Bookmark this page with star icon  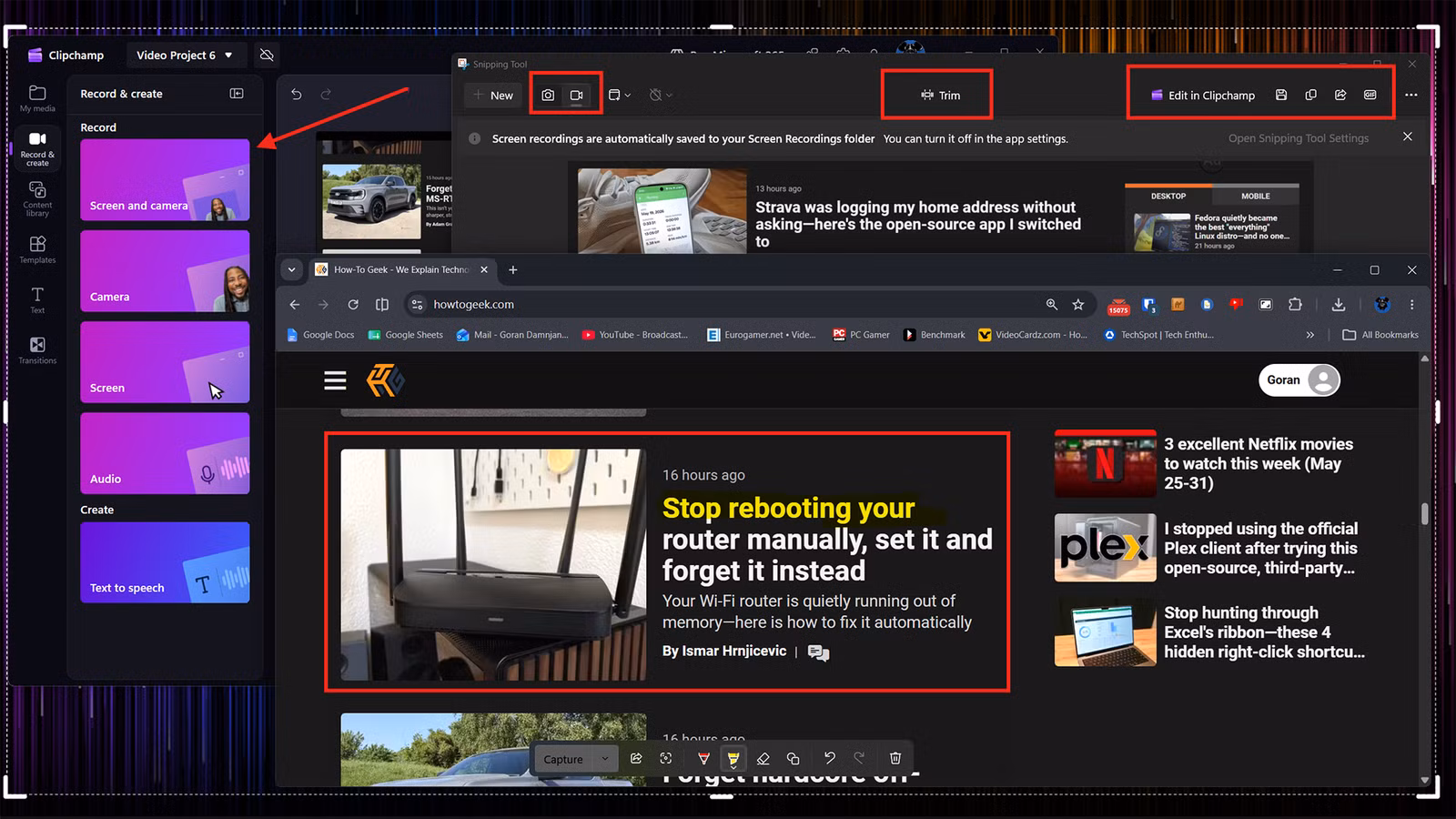[1078, 305]
